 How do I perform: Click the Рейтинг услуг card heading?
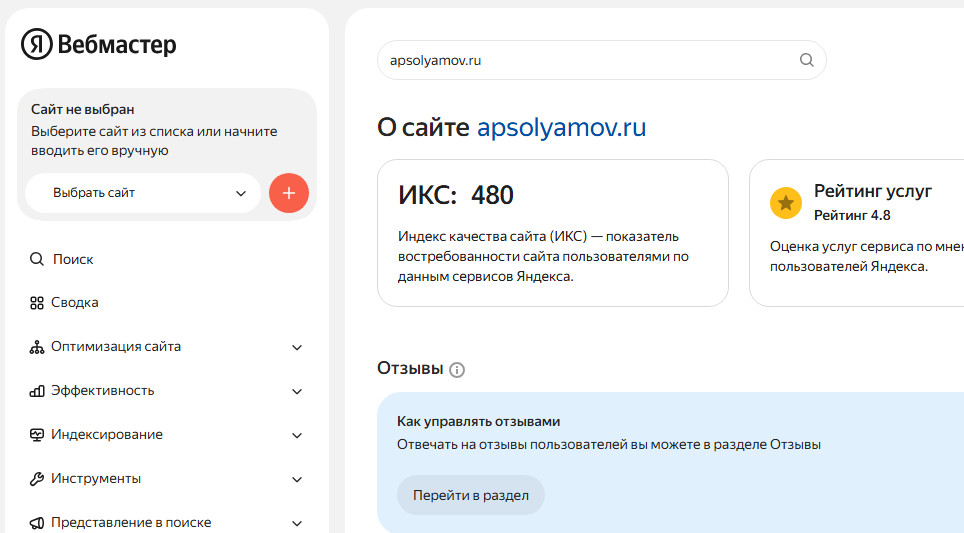[873, 191]
